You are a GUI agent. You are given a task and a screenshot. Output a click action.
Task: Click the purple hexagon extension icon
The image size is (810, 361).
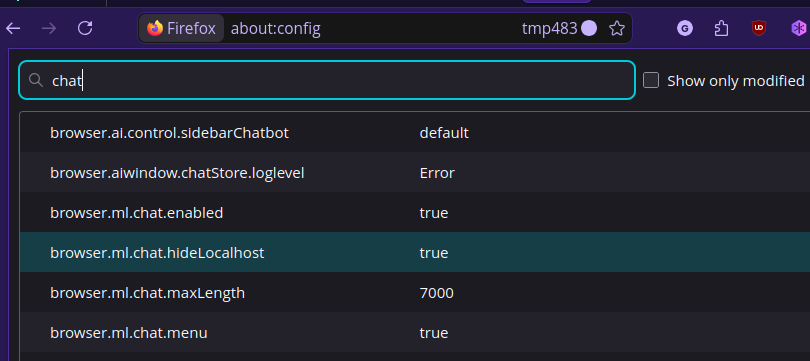(x=799, y=28)
